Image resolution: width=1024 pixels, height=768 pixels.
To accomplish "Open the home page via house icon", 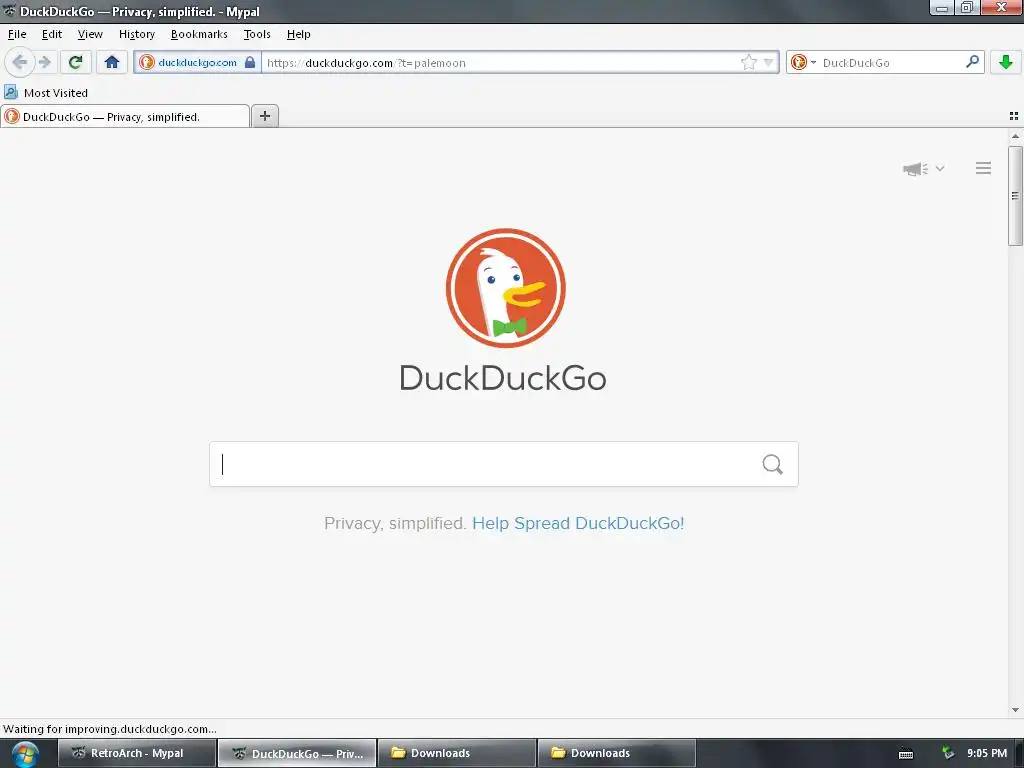I will [x=112, y=63].
